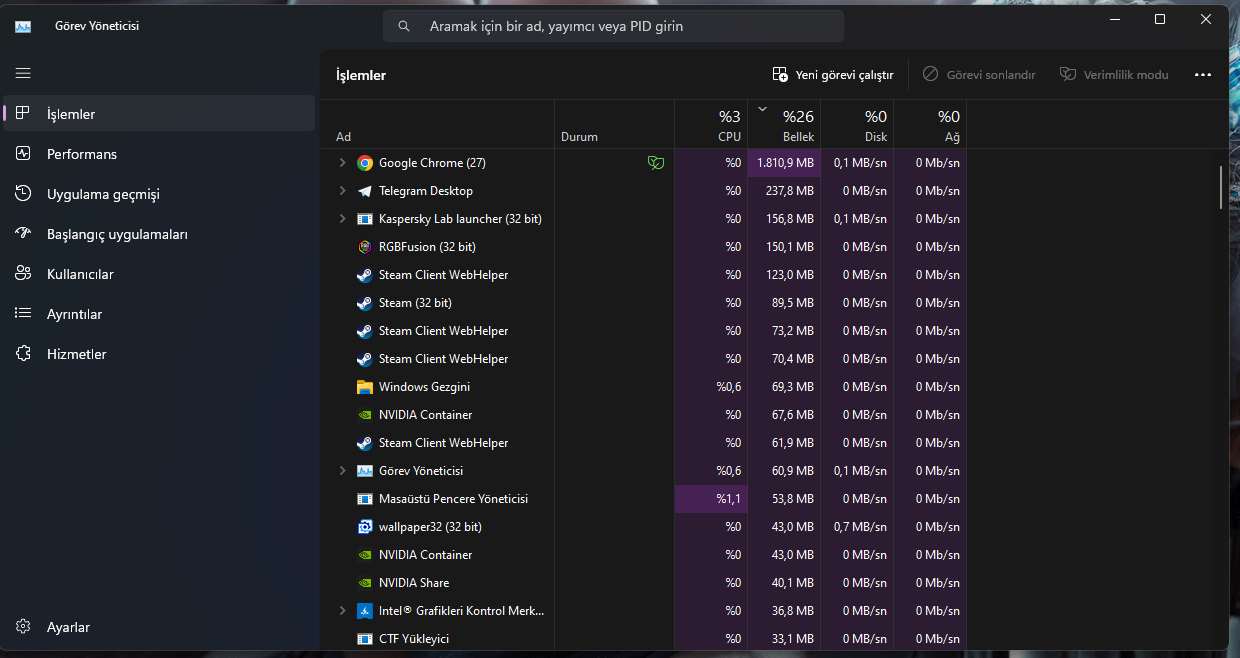Click the 0,7 MB/sn disk cell
This screenshot has height=658, width=1240.
(857, 527)
